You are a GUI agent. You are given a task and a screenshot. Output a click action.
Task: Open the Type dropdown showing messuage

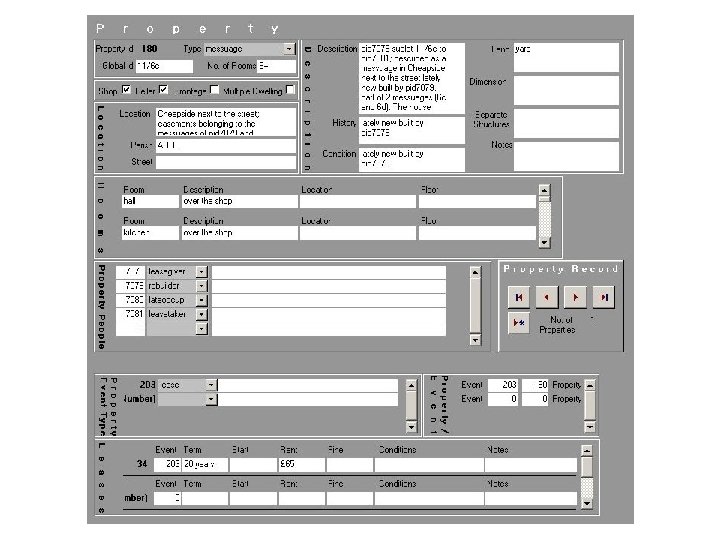coord(289,49)
